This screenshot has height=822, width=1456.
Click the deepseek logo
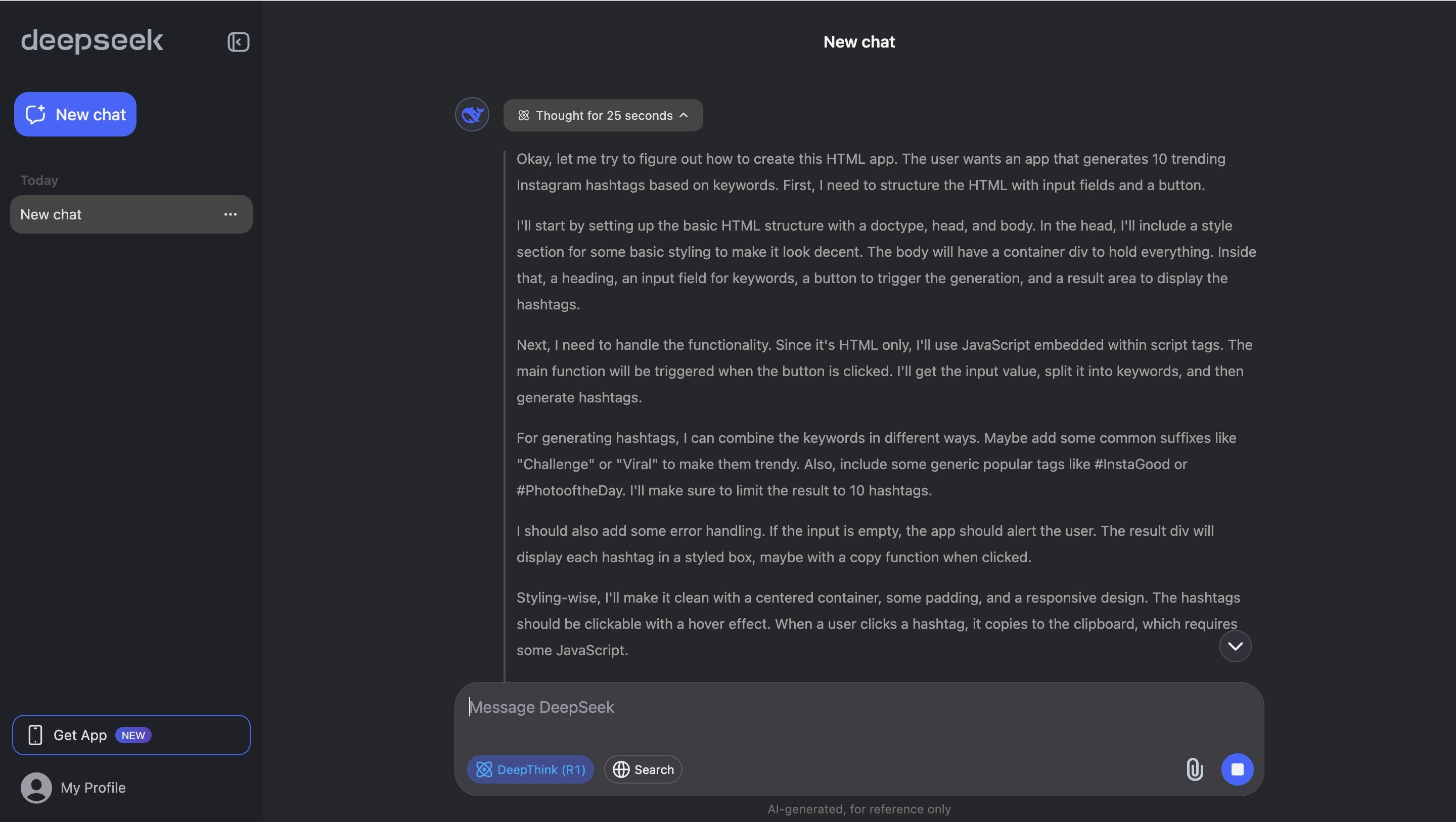(x=92, y=41)
